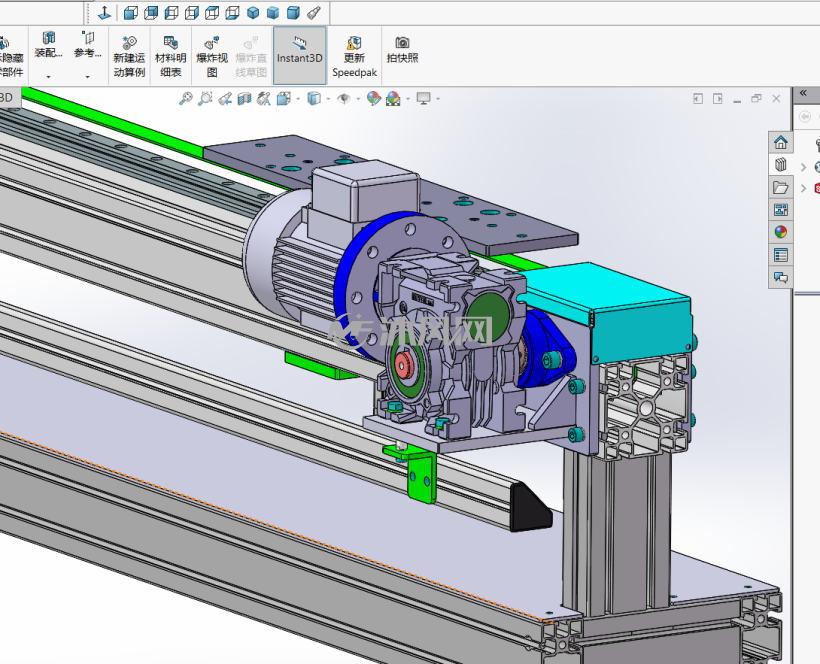Select the flashlight icon in view toolbar
Screen dimensions: 820x664
coord(314,13)
